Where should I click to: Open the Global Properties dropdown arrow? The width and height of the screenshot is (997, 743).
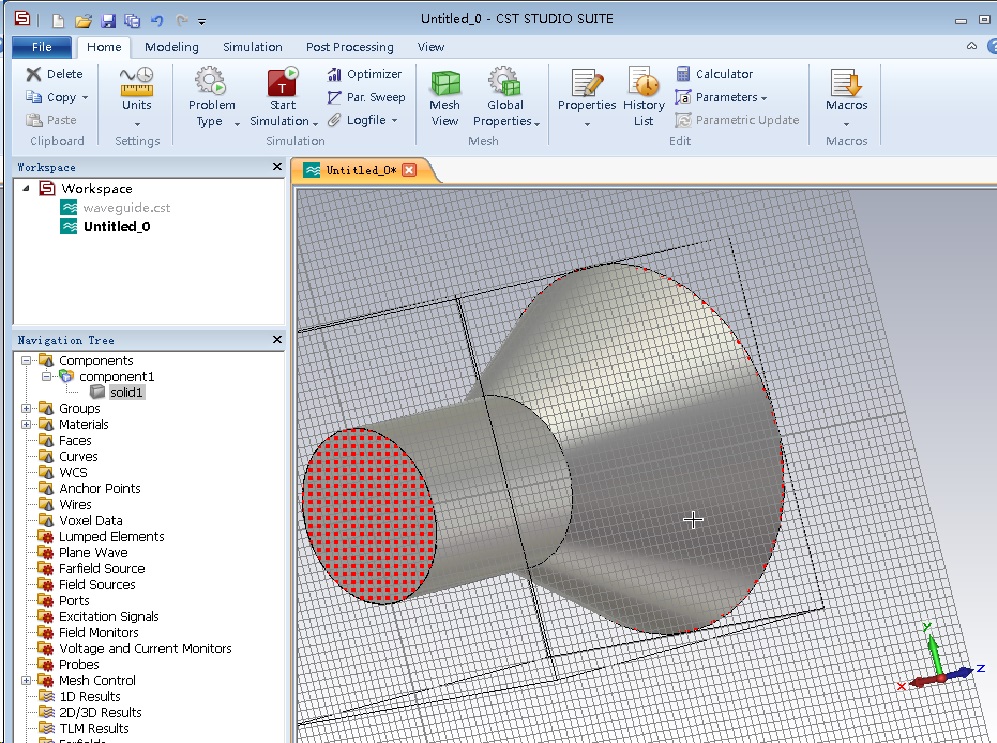(537, 124)
